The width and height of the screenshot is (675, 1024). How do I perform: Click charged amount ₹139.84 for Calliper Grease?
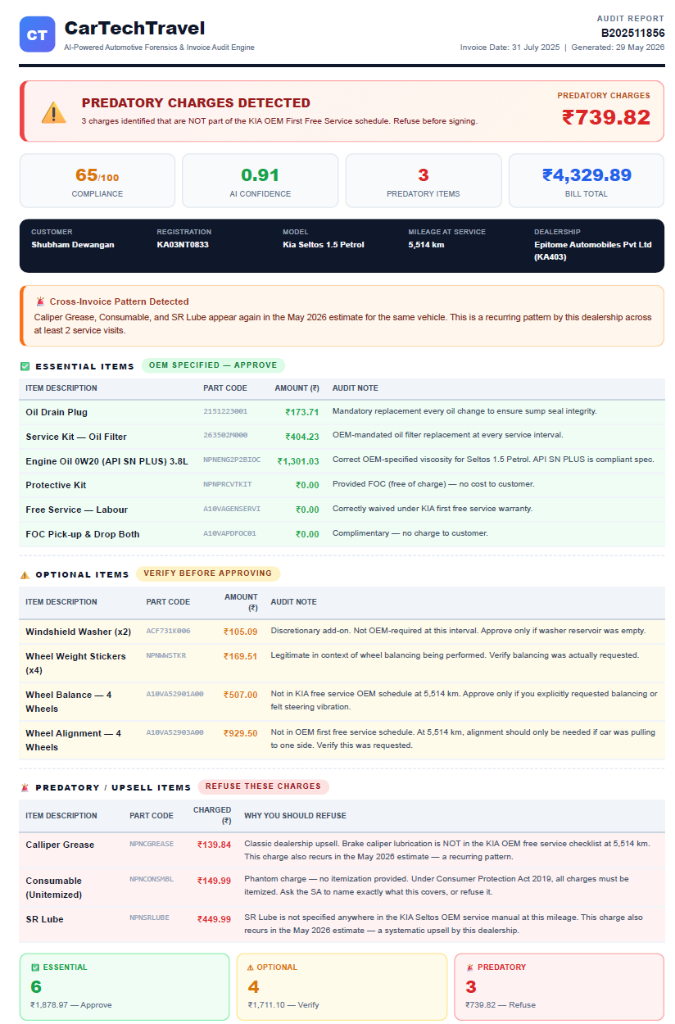pos(214,845)
